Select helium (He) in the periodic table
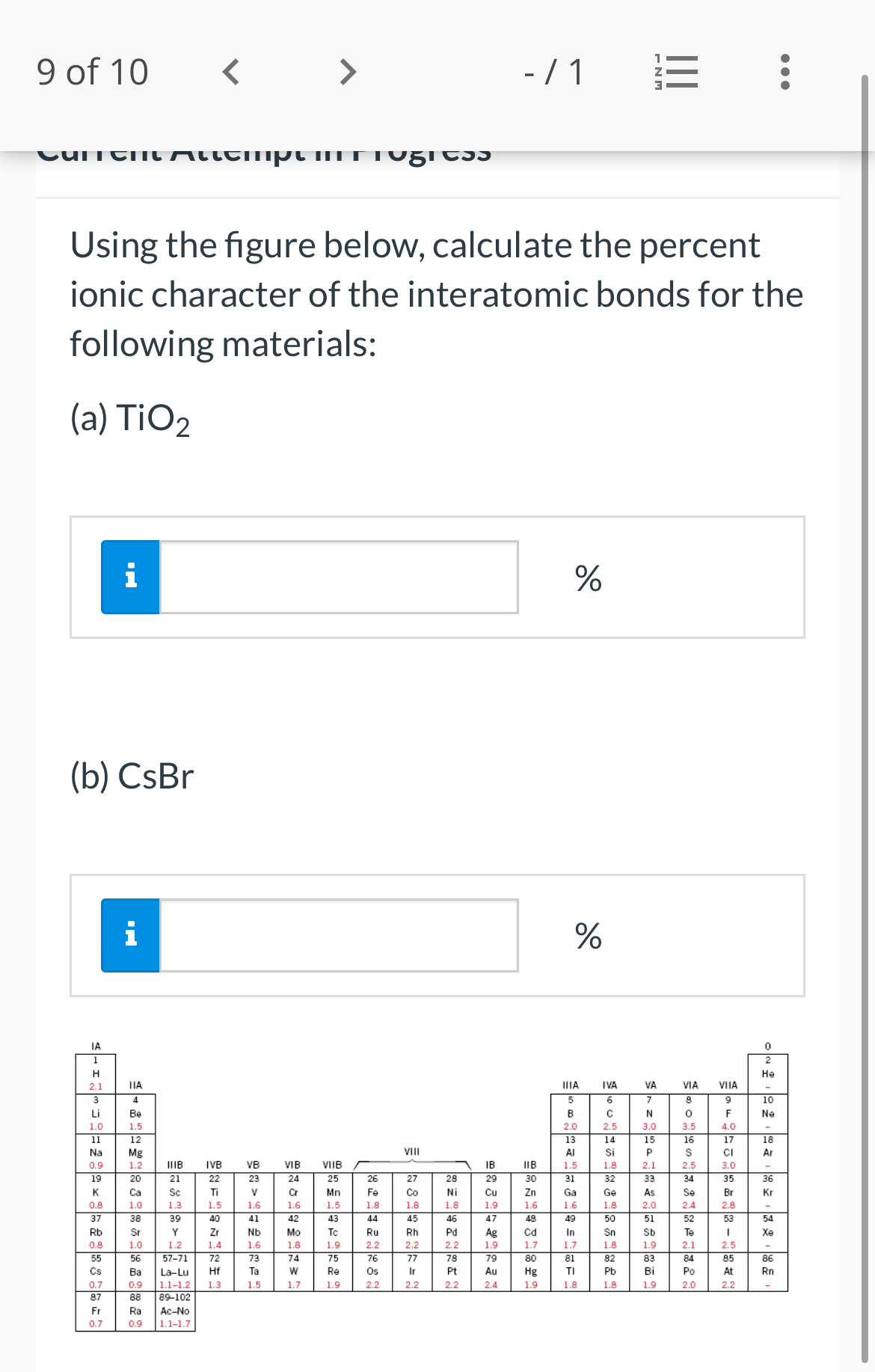Viewport: 875px width, 1372px height. tap(768, 1073)
